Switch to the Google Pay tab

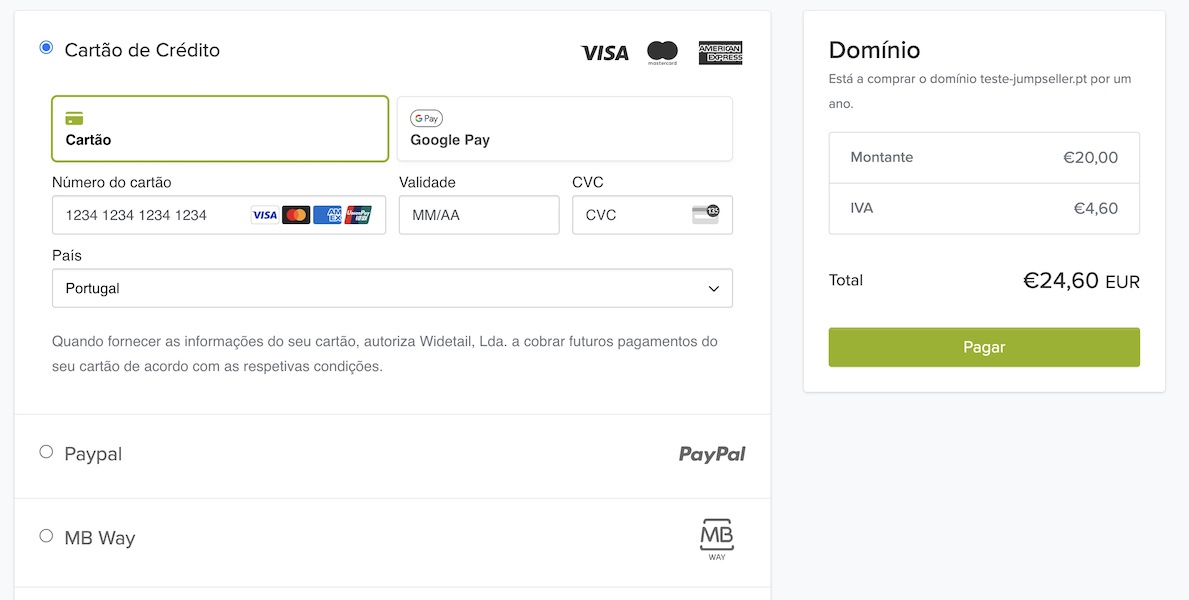click(564, 129)
